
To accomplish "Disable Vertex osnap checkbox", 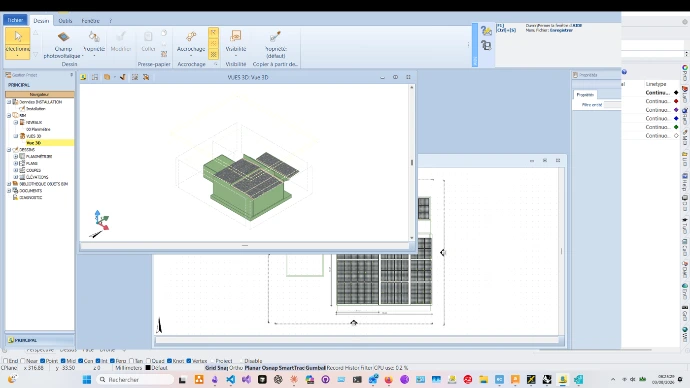I will pos(189,361).
